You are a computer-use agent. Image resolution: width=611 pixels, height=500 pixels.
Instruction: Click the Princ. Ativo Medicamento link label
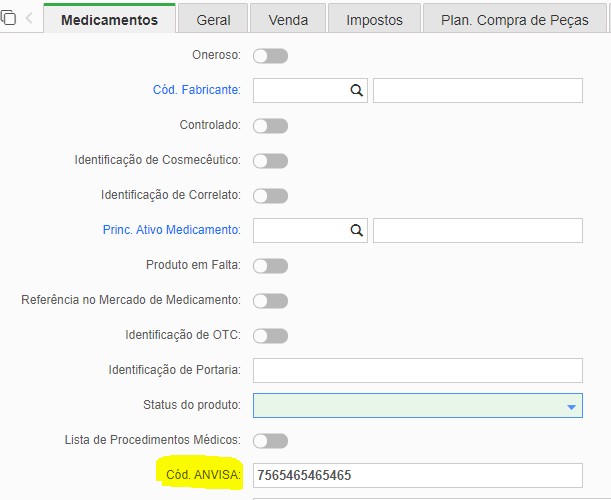(172, 230)
